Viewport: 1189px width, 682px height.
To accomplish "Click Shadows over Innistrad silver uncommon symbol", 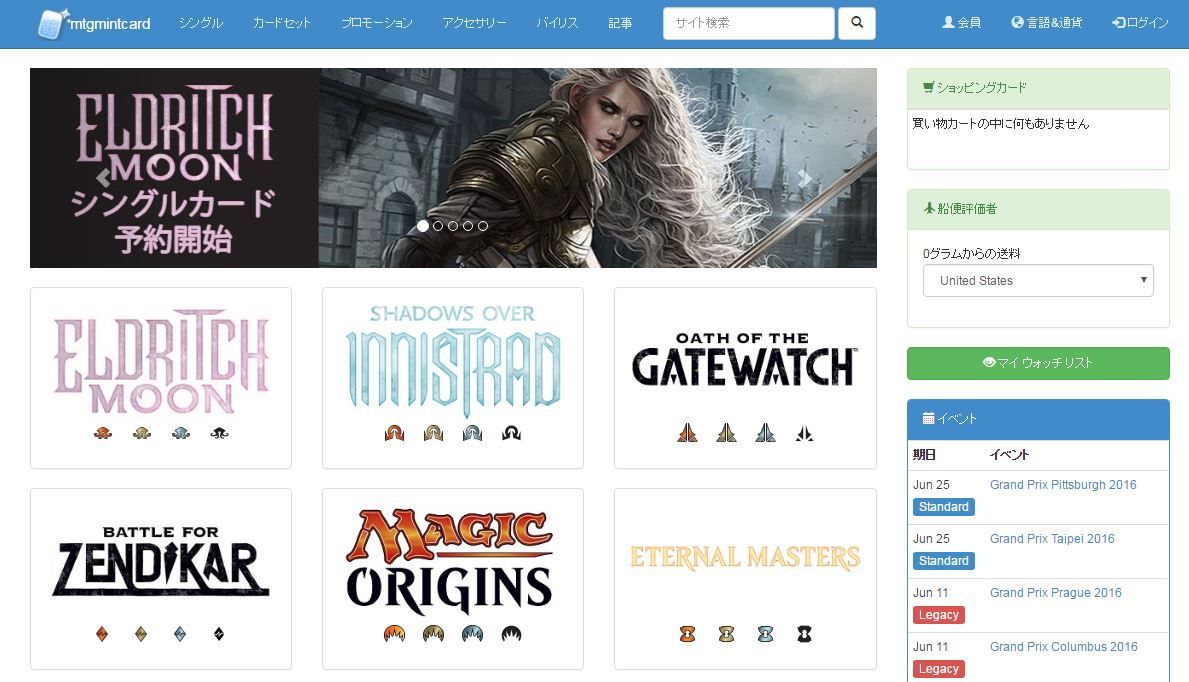I will (472, 433).
